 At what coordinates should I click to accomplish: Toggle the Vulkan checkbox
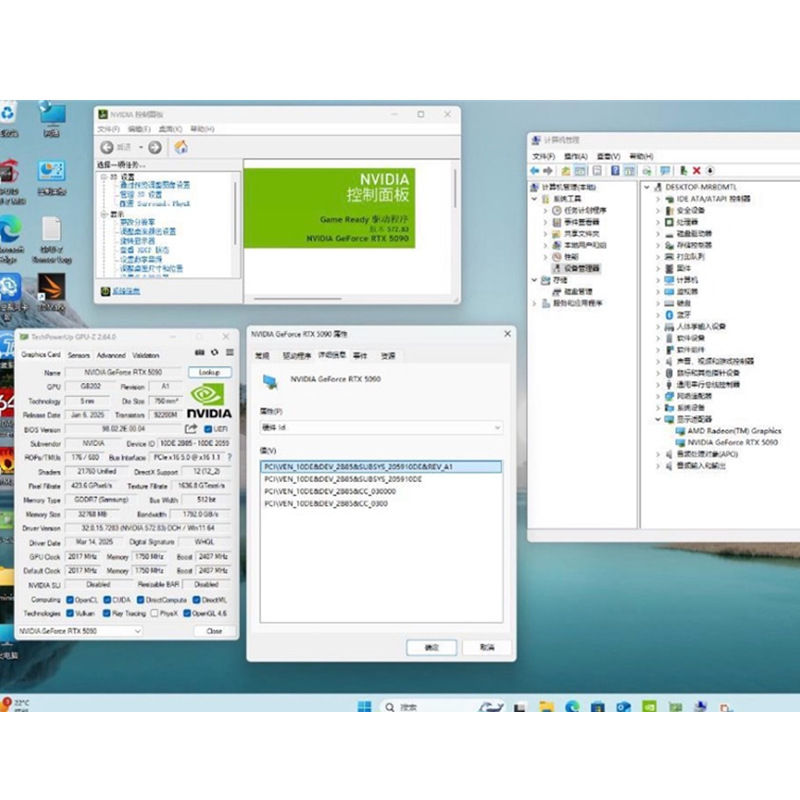[70, 613]
